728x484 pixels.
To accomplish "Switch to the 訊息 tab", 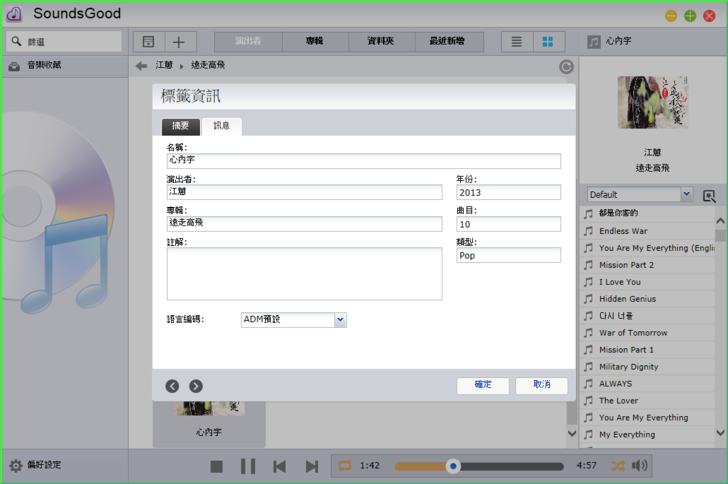I will click(221, 126).
